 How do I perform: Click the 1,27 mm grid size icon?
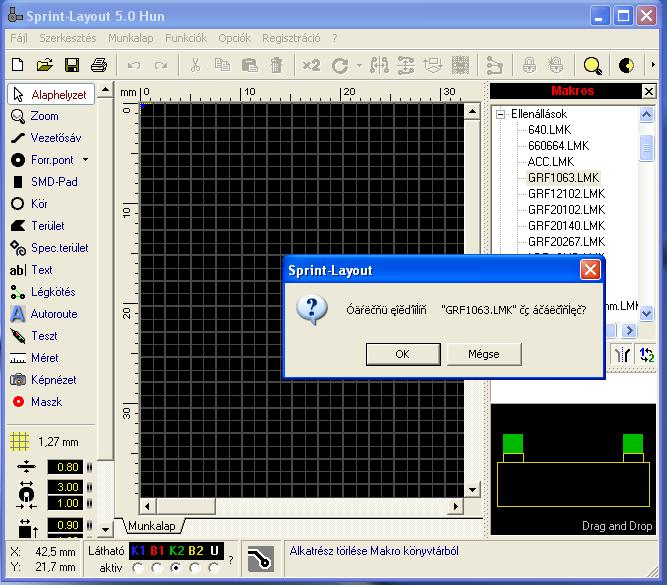point(20,441)
